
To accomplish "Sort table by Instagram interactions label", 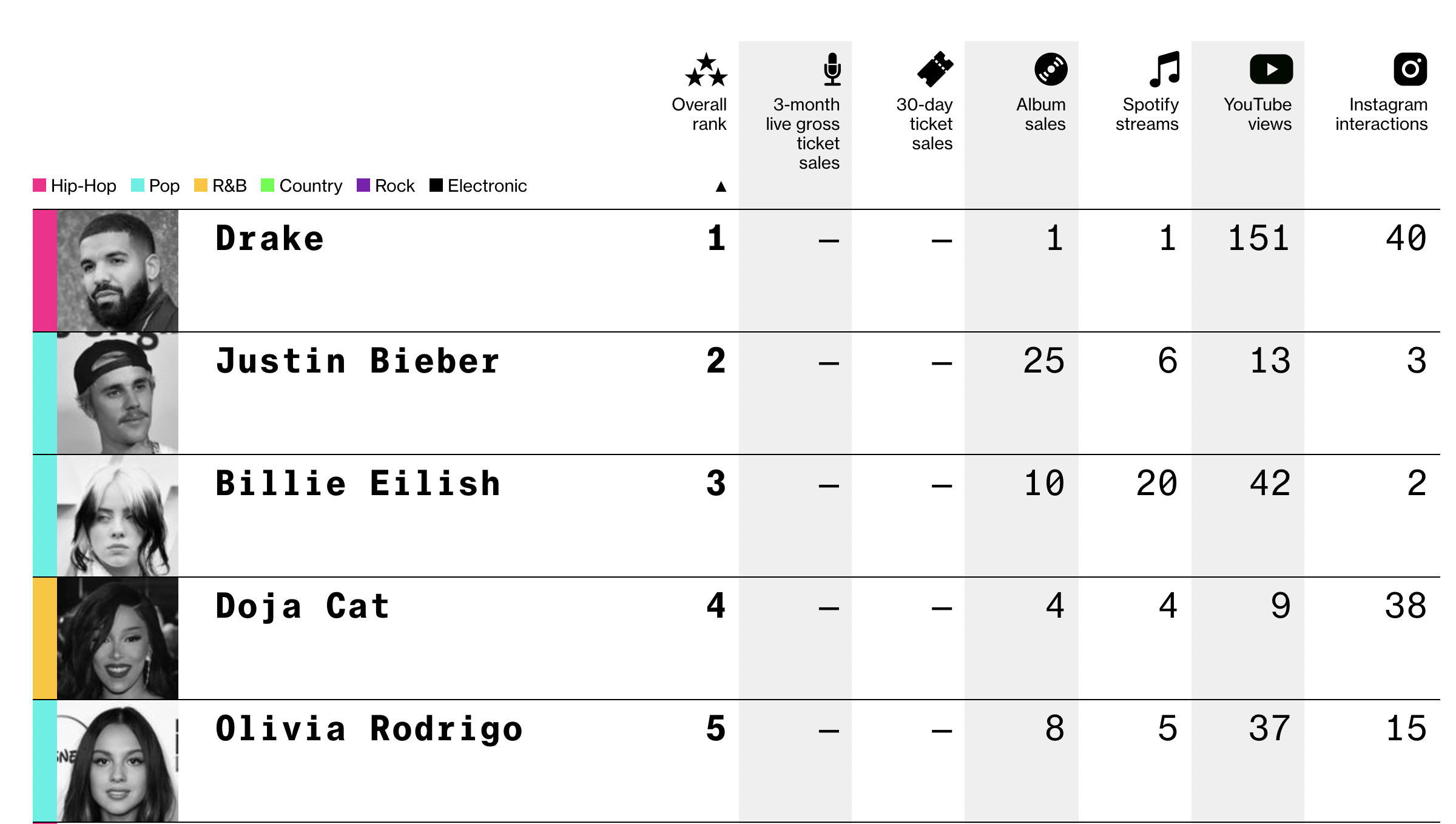I will click(1381, 114).
